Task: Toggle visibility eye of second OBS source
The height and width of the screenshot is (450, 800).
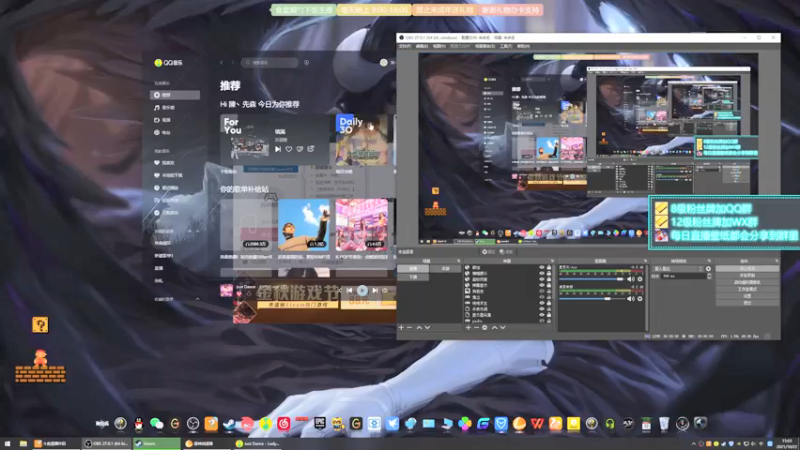Action: click(542, 273)
